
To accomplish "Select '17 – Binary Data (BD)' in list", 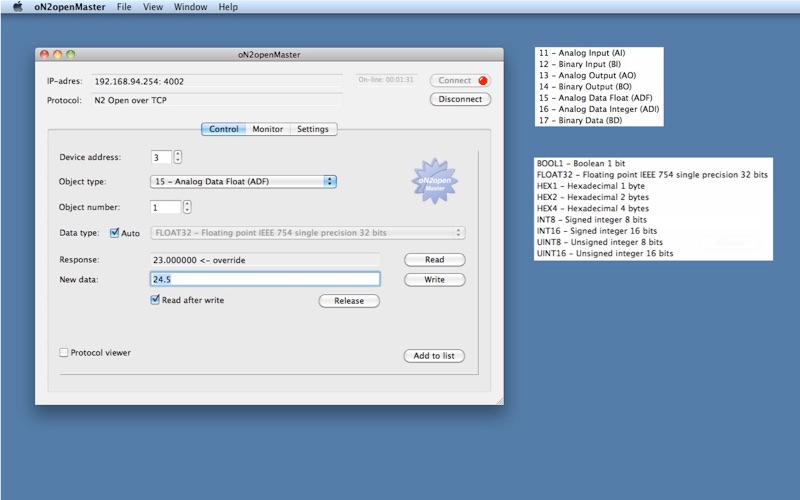I will 581,120.
